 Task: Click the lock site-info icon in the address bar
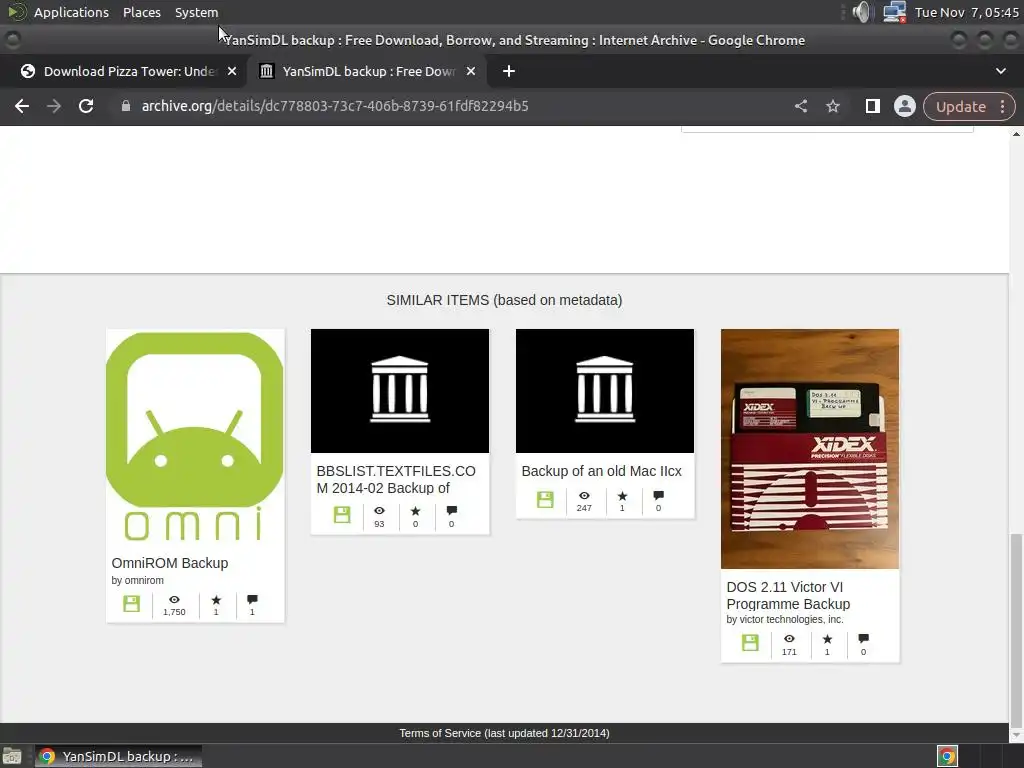125,106
